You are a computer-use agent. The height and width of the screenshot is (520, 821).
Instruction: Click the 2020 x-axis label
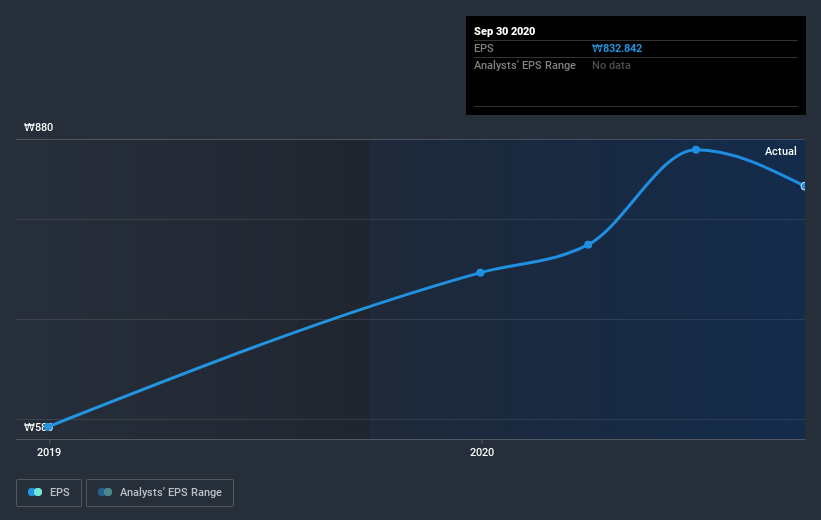pos(482,452)
